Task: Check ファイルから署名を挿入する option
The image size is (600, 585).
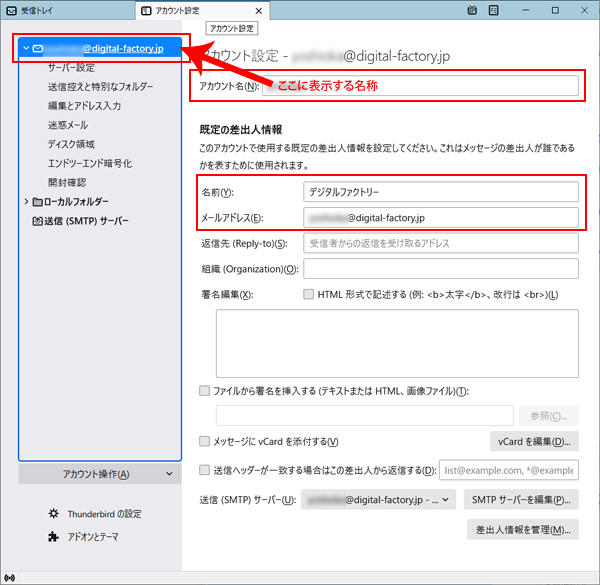Action: 205,390
